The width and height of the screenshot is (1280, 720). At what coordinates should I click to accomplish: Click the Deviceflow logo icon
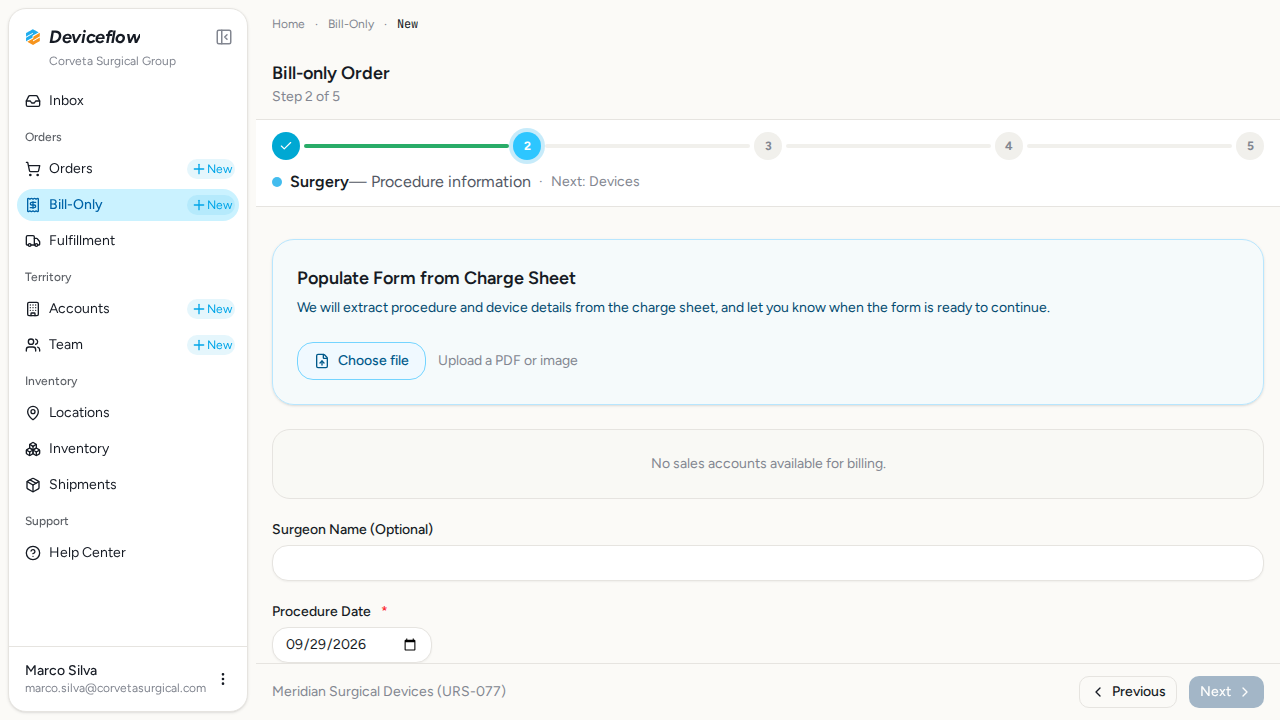click(33, 37)
